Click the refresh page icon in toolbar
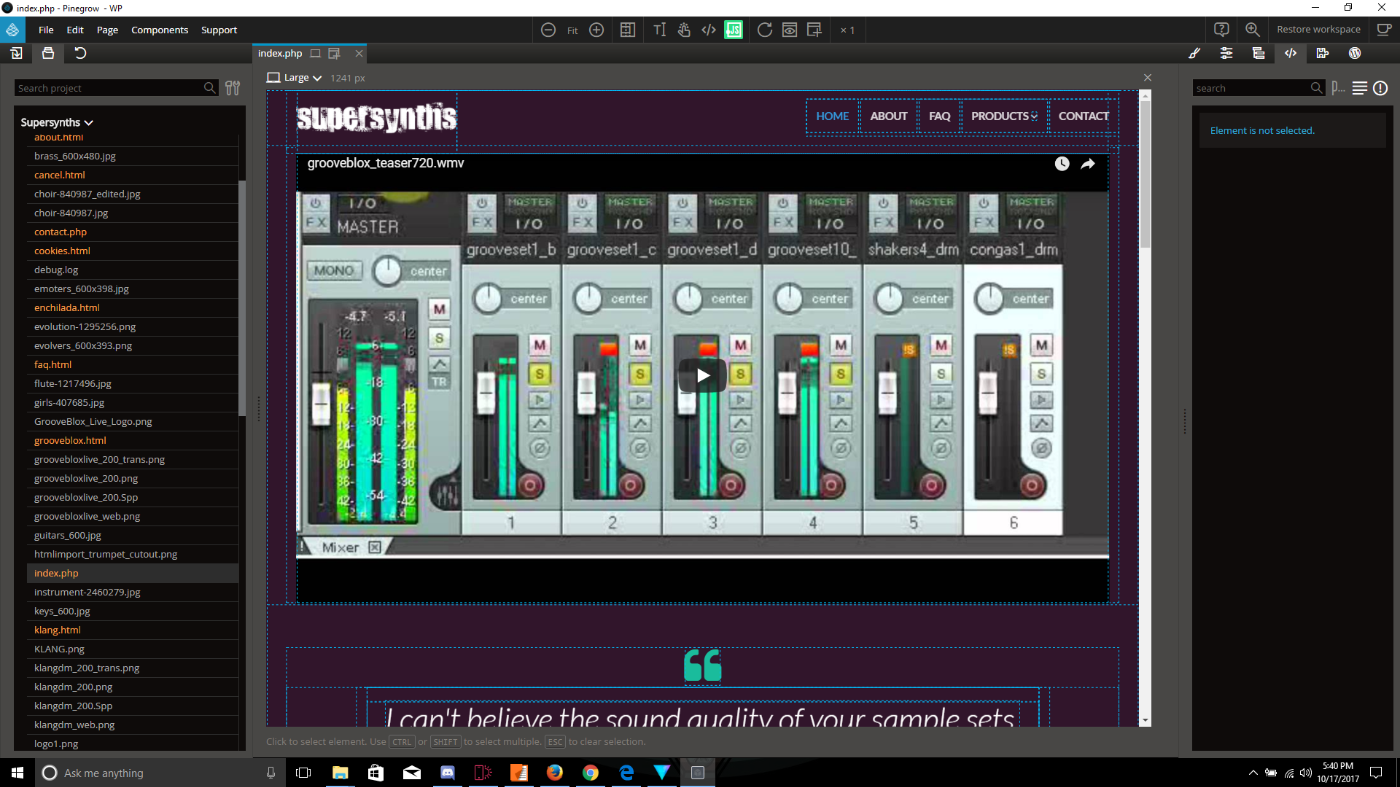Viewport: 1400px width, 787px height. coord(764,30)
